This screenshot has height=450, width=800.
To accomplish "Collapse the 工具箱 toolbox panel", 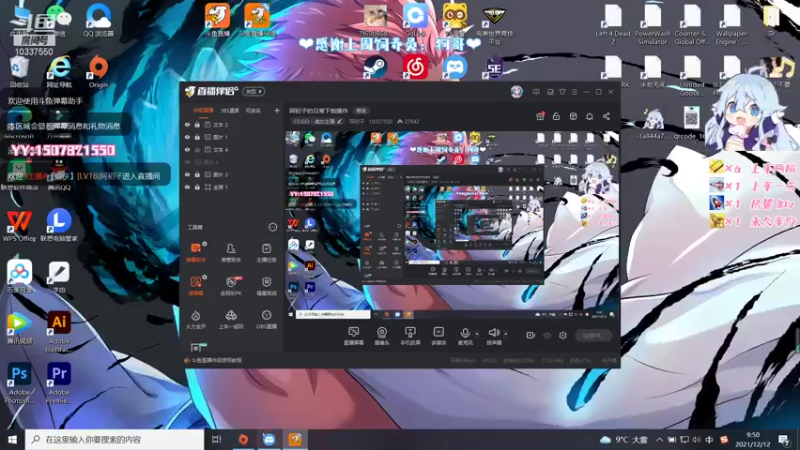I will point(272,227).
